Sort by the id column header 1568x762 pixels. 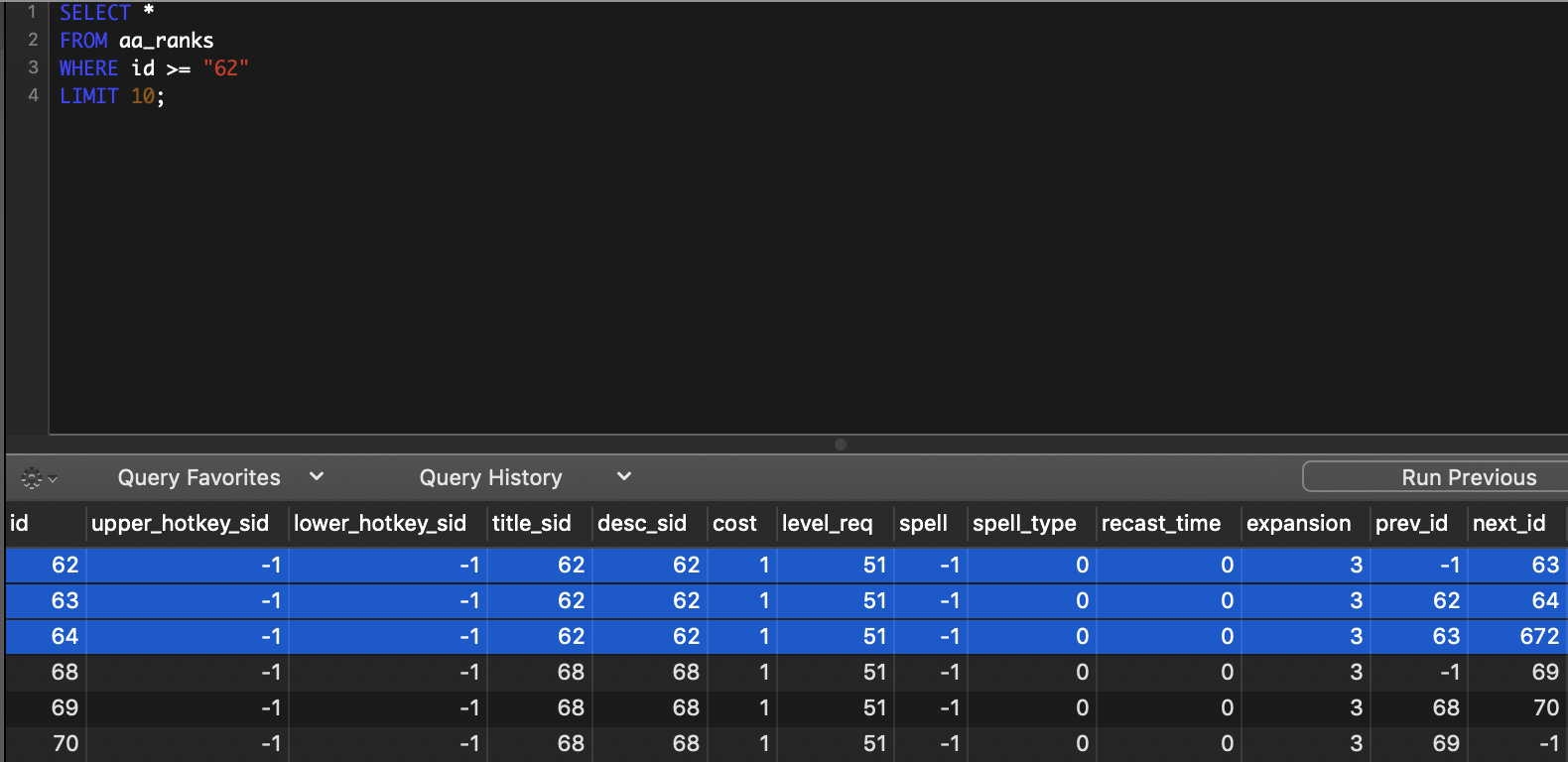coord(20,523)
